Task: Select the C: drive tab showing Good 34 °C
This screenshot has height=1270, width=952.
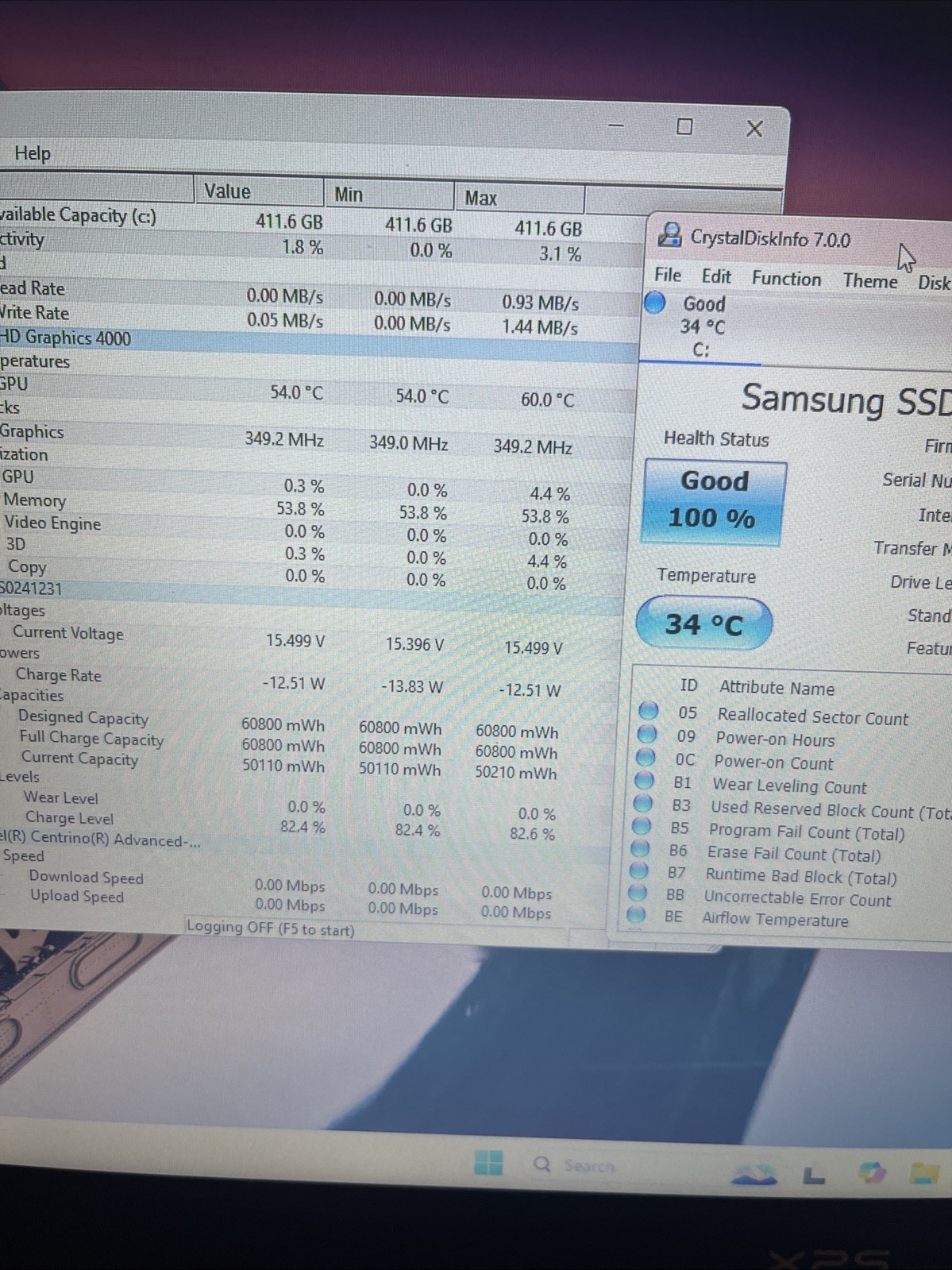Action: (700, 326)
